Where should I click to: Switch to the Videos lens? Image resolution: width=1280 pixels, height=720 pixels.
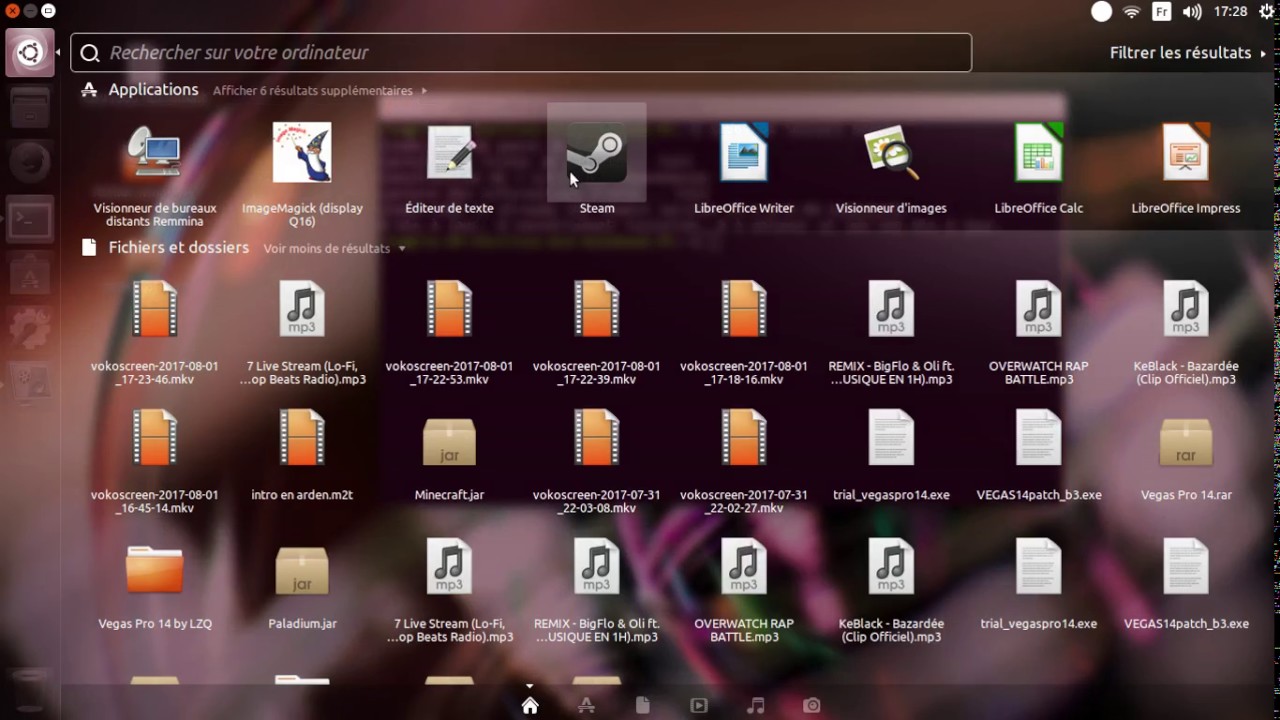(699, 705)
